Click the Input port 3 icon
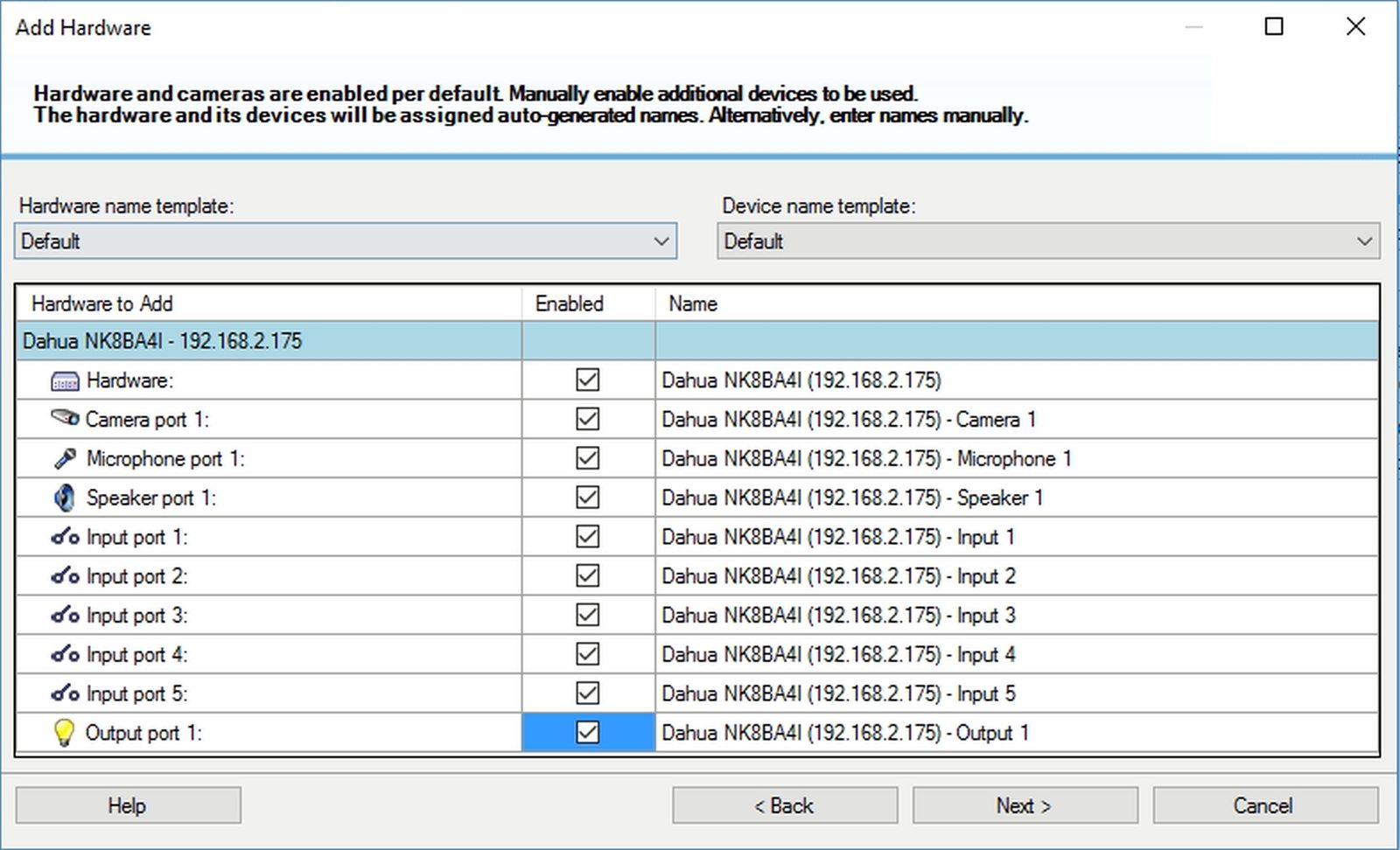 (x=65, y=616)
